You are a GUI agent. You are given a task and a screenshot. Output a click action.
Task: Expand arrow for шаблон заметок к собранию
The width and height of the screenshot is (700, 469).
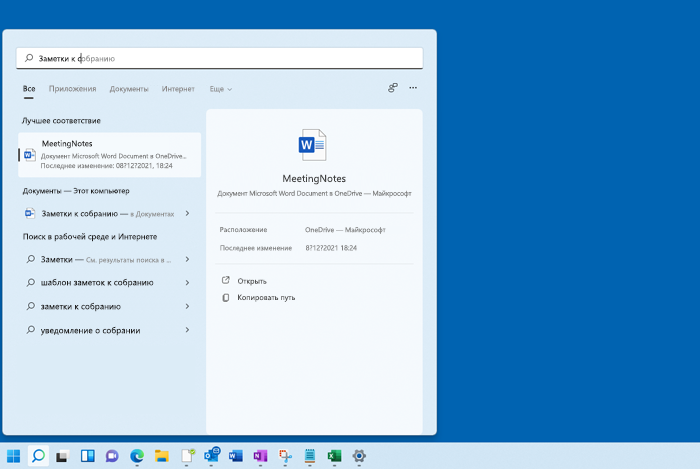click(x=188, y=282)
